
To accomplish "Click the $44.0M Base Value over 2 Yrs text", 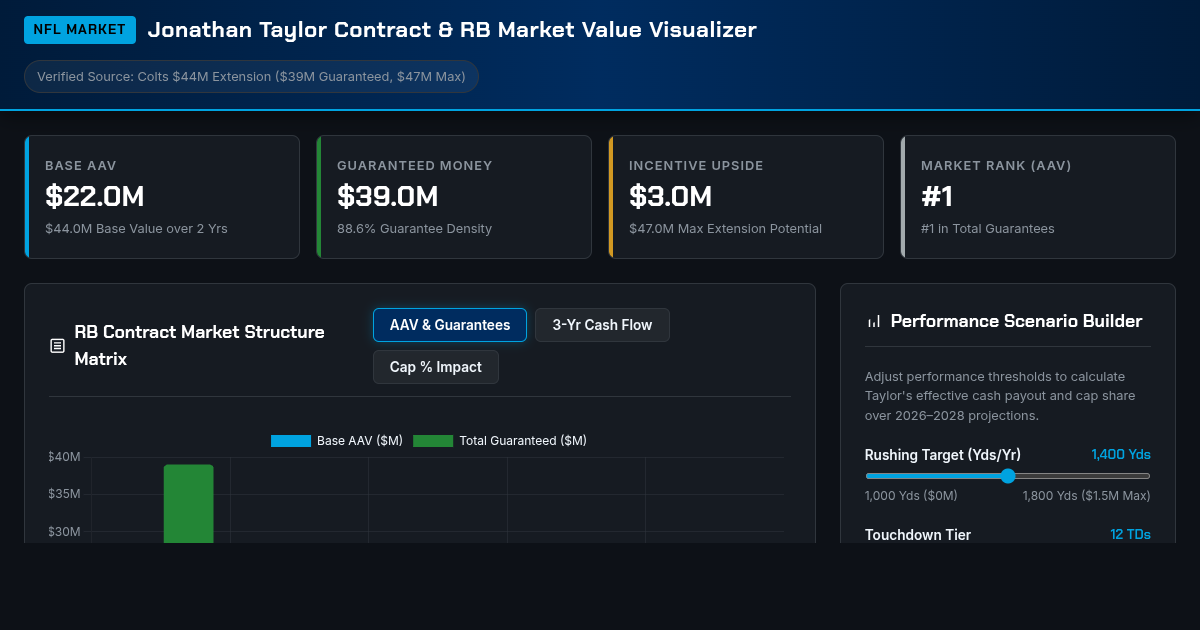I will point(136,229).
